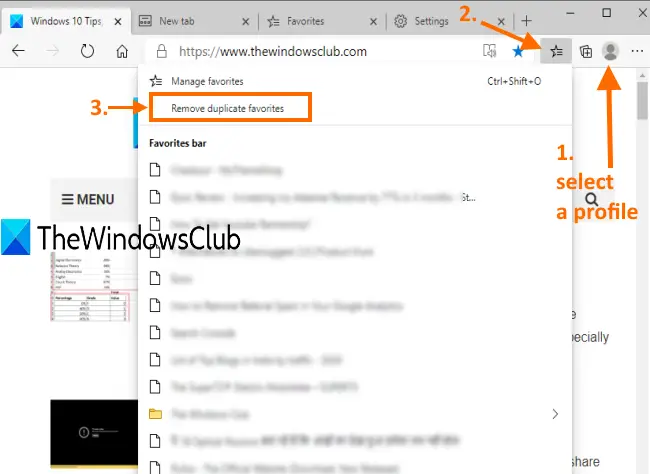Close the Windows 10 Tips tab
The height and width of the screenshot is (474, 650).
tap(118, 22)
